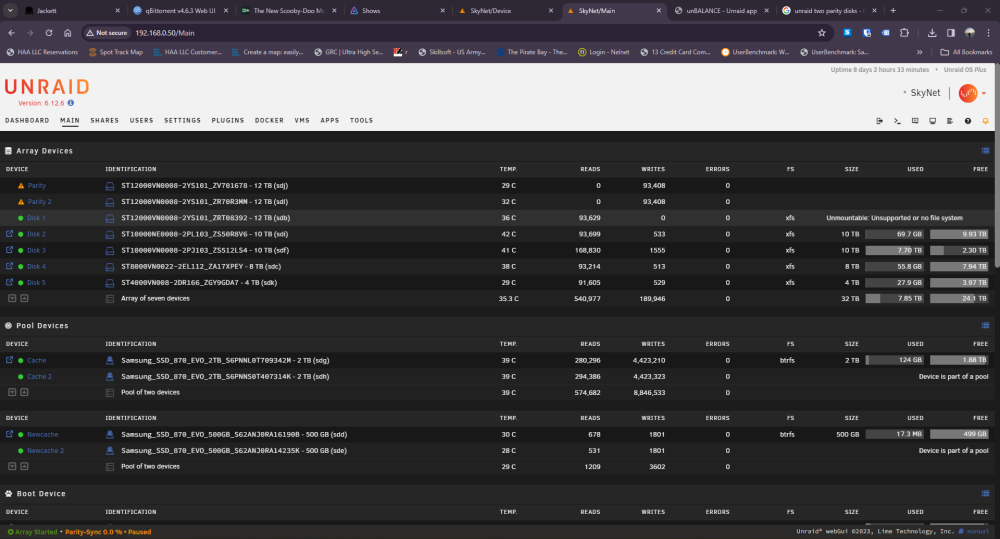Toggle Array Devices view with list icon
Viewport: 1000px width, 539px height.
click(x=985, y=151)
